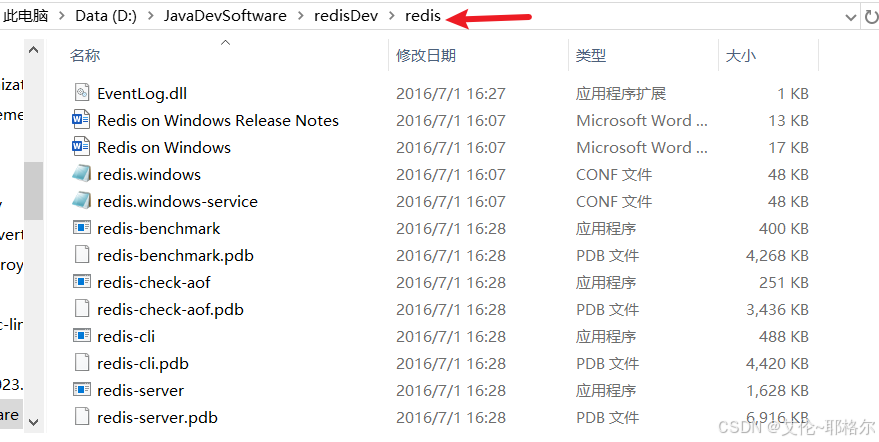This screenshot has width=879, height=442.
Task: Click the Word icon beside Redis on Windows
Action: point(81,147)
